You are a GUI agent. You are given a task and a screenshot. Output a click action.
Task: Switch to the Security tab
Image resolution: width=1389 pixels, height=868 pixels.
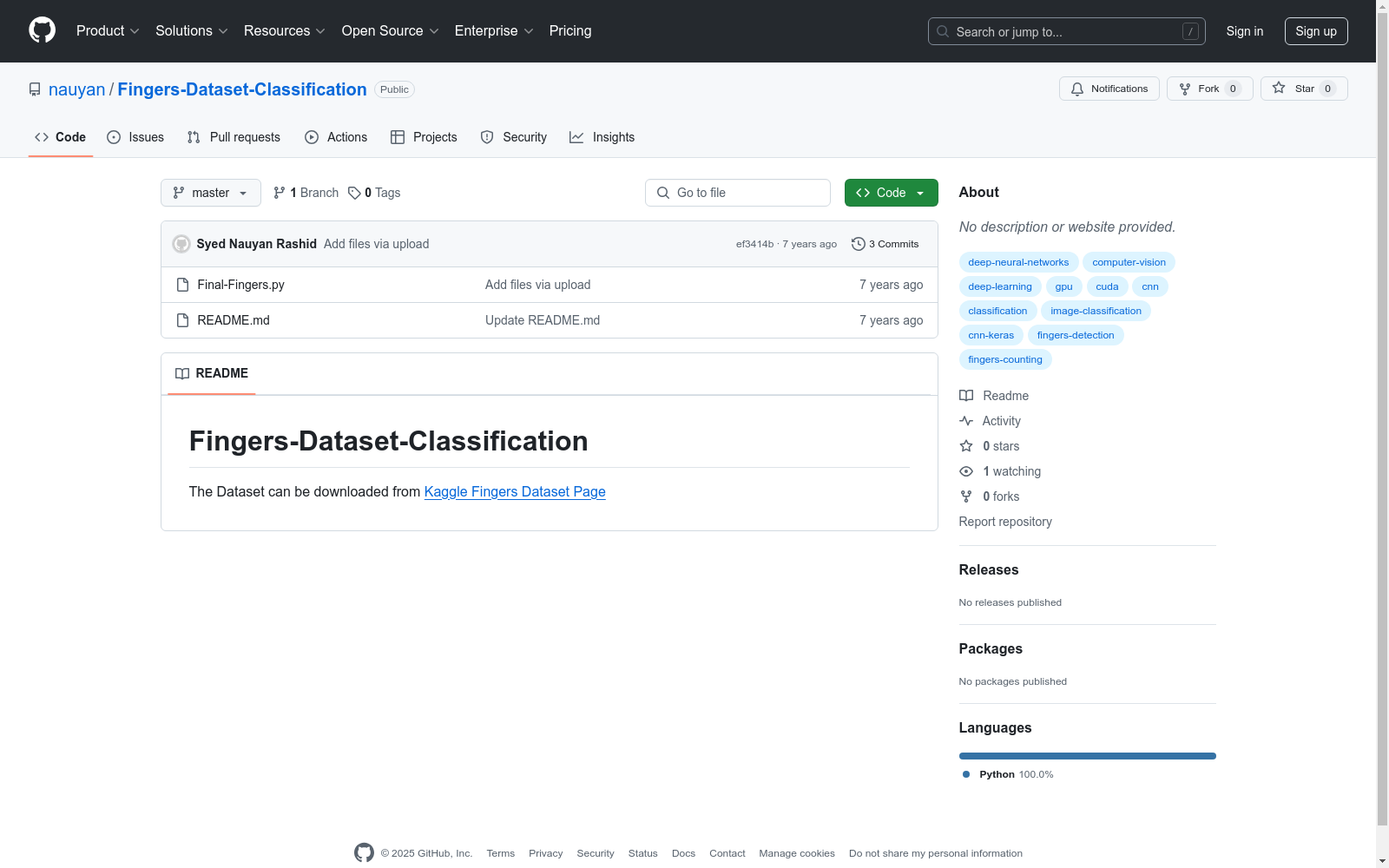pos(514,137)
